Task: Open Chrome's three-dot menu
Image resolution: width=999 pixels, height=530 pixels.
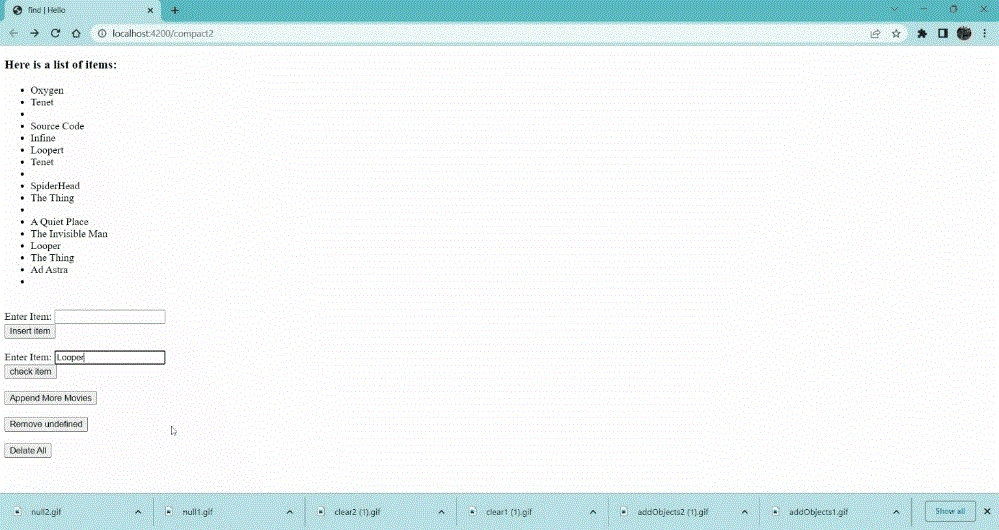Action: click(984, 33)
